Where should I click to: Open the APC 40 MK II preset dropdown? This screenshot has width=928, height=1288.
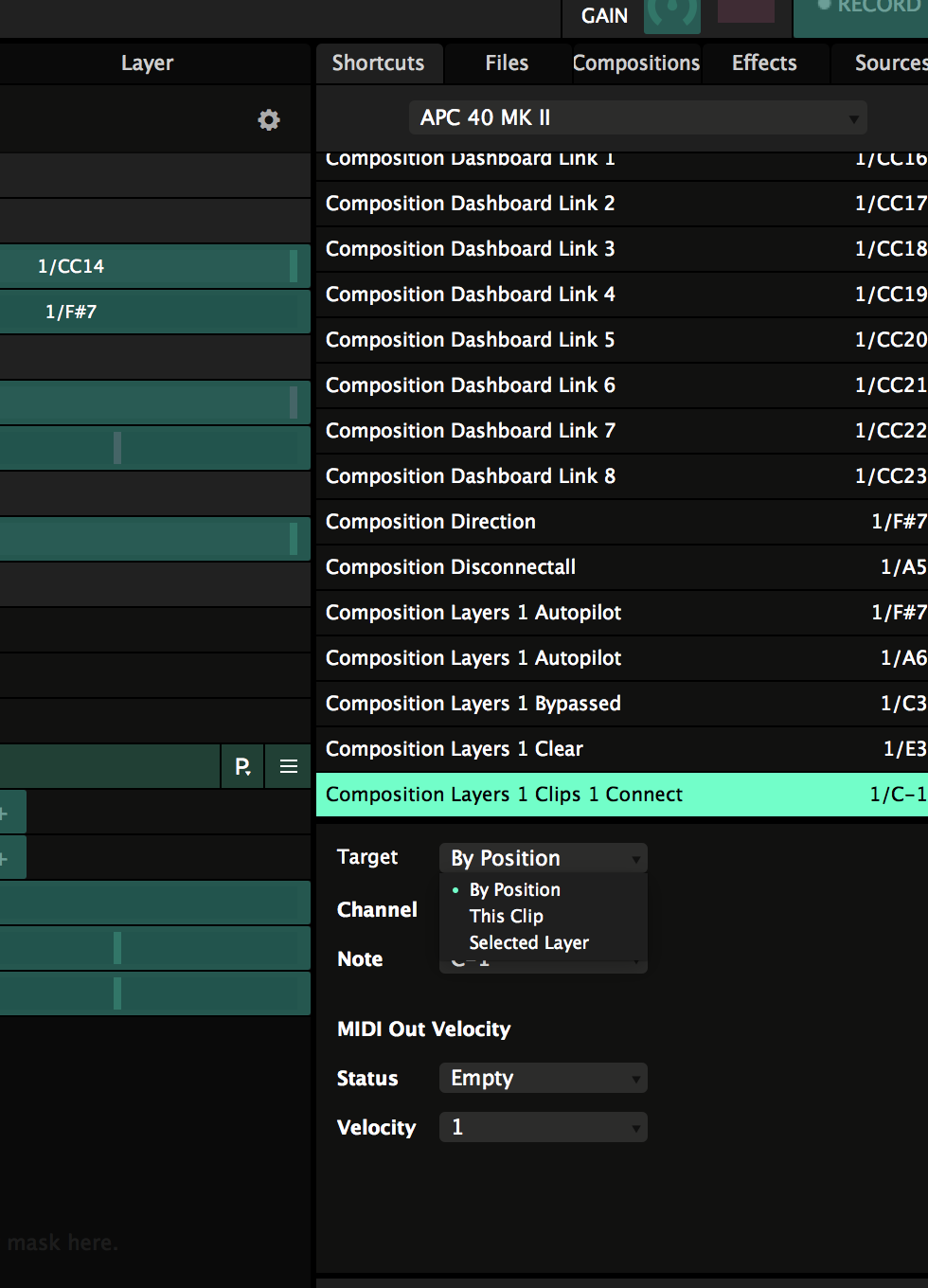pyautogui.click(x=637, y=117)
